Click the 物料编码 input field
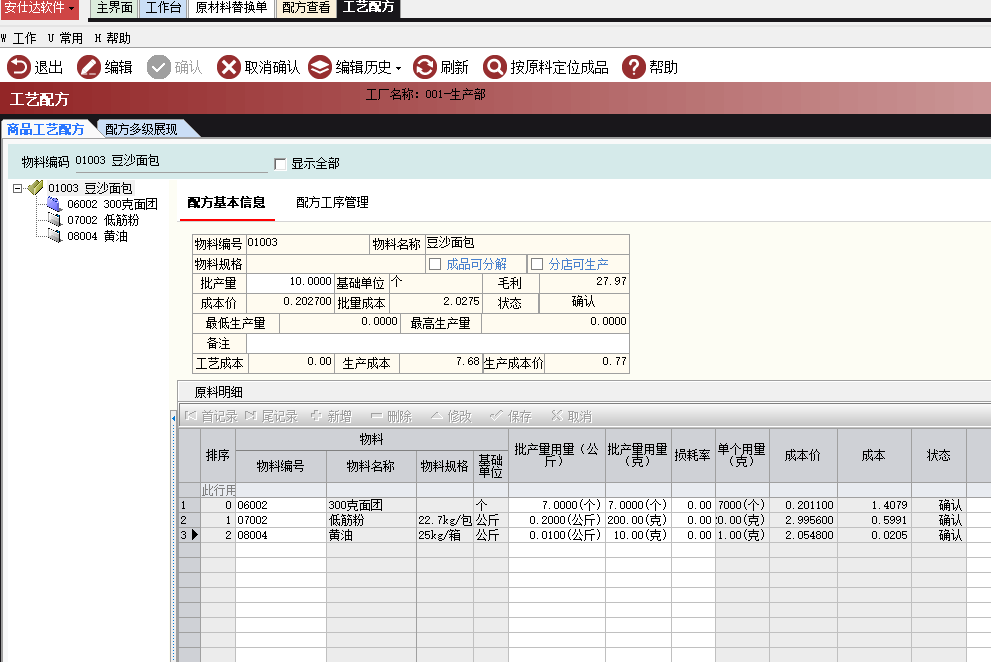Image resolution: width=991 pixels, height=662 pixels. [170, 160]
